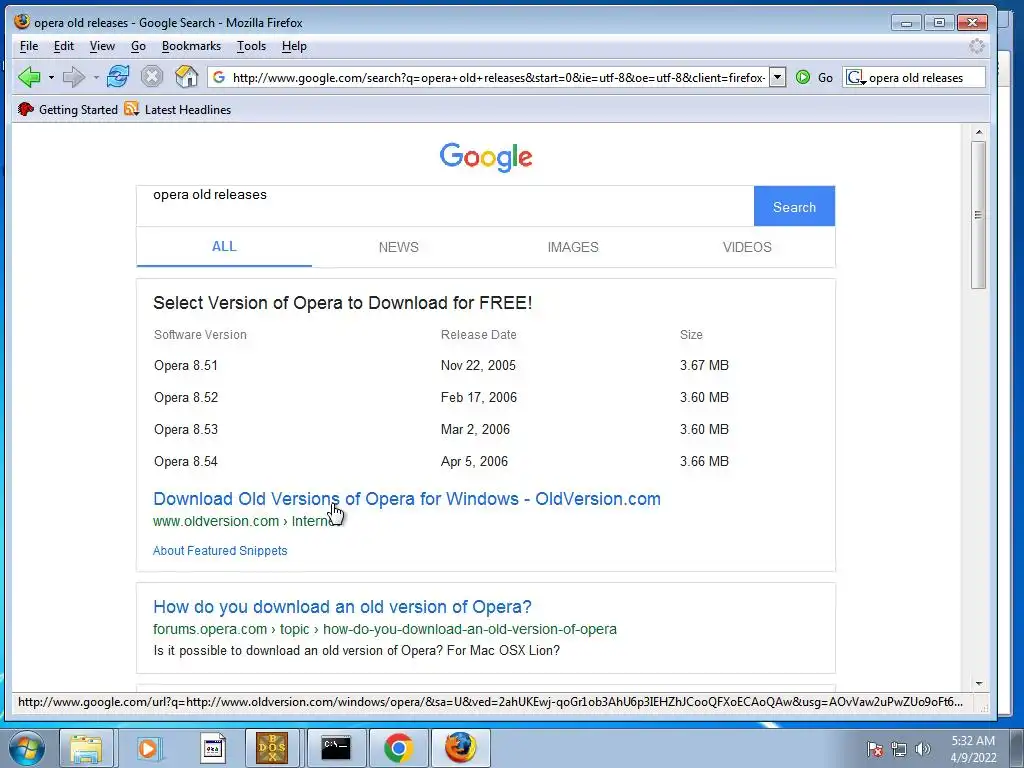Screen dimensions: 1024x768
Task: Open the Help menu
Action: [294, 46]
